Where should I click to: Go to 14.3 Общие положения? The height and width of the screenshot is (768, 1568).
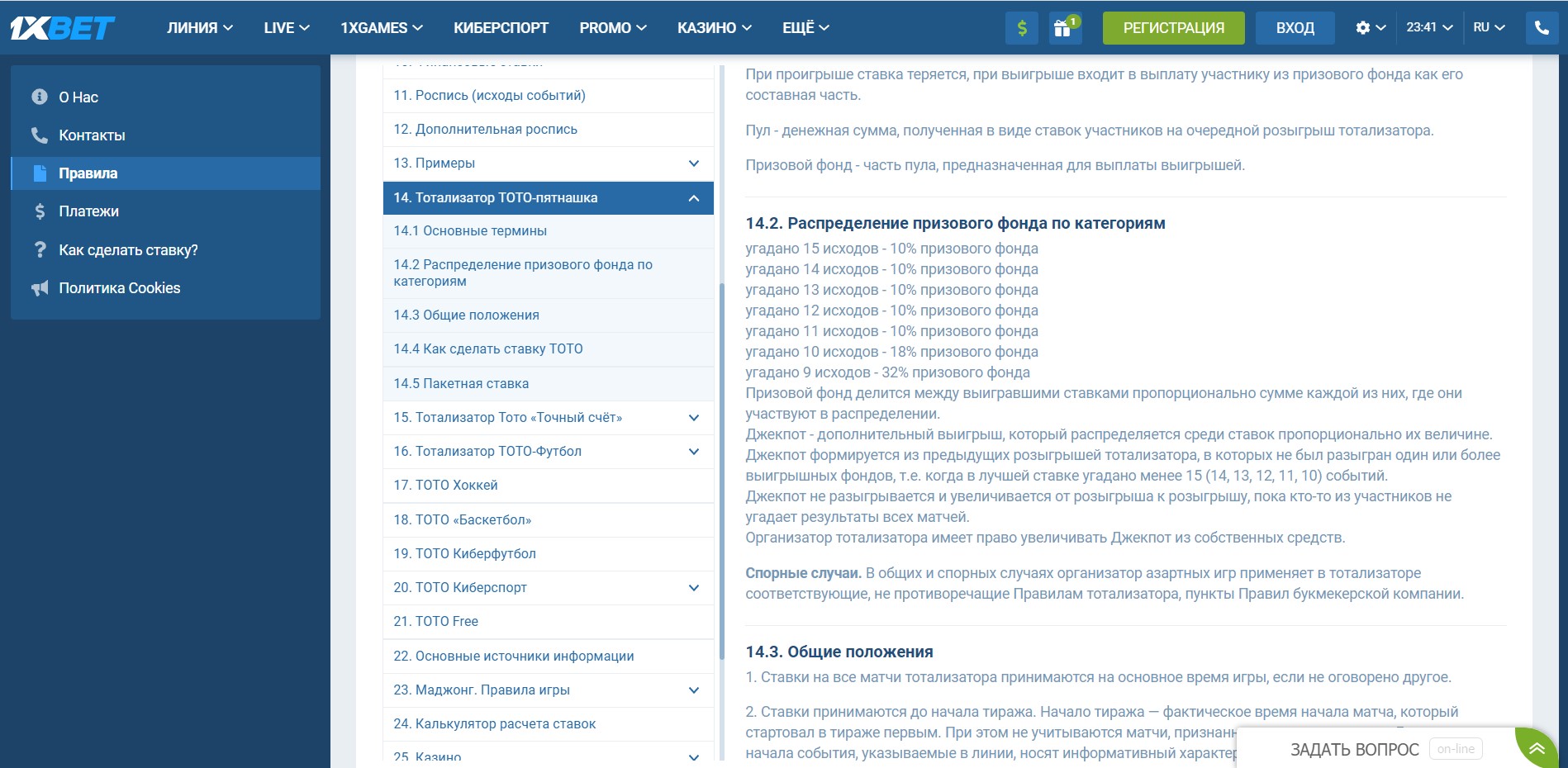point(549,315)
